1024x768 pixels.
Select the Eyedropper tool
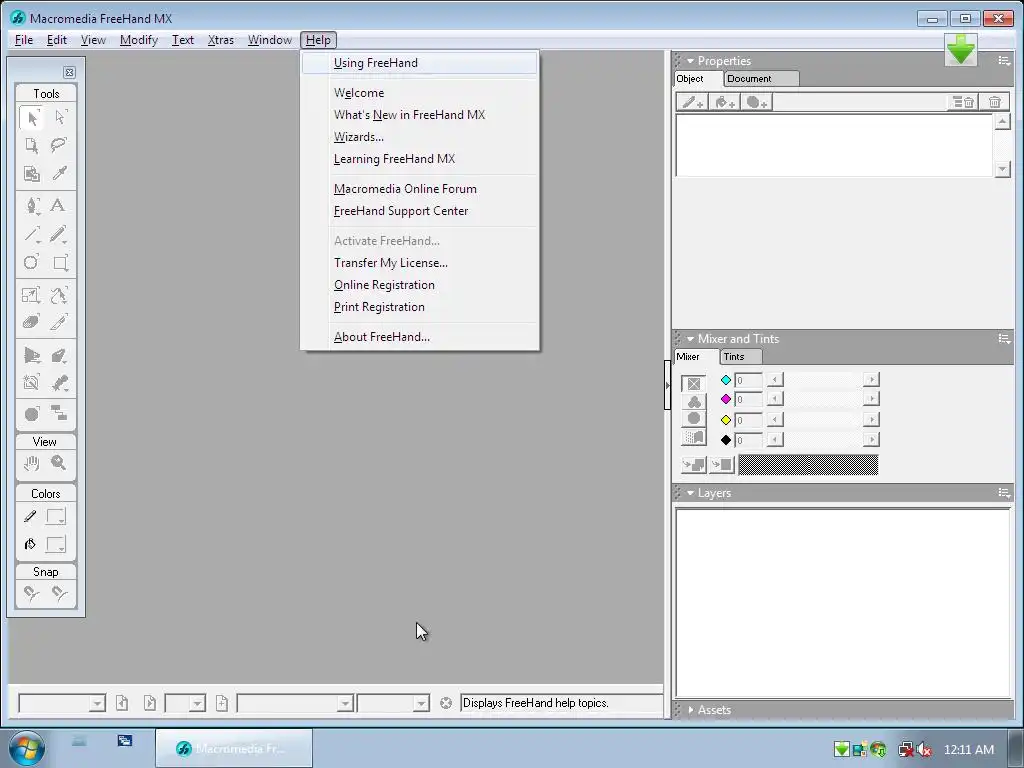point(60,173)
